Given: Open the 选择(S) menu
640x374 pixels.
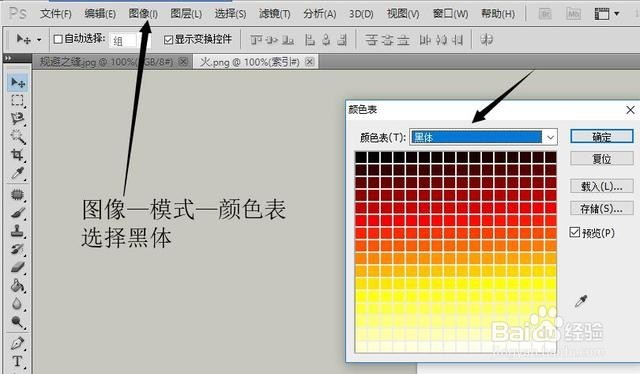Looking at the screenshot, I should click(230, 14).
